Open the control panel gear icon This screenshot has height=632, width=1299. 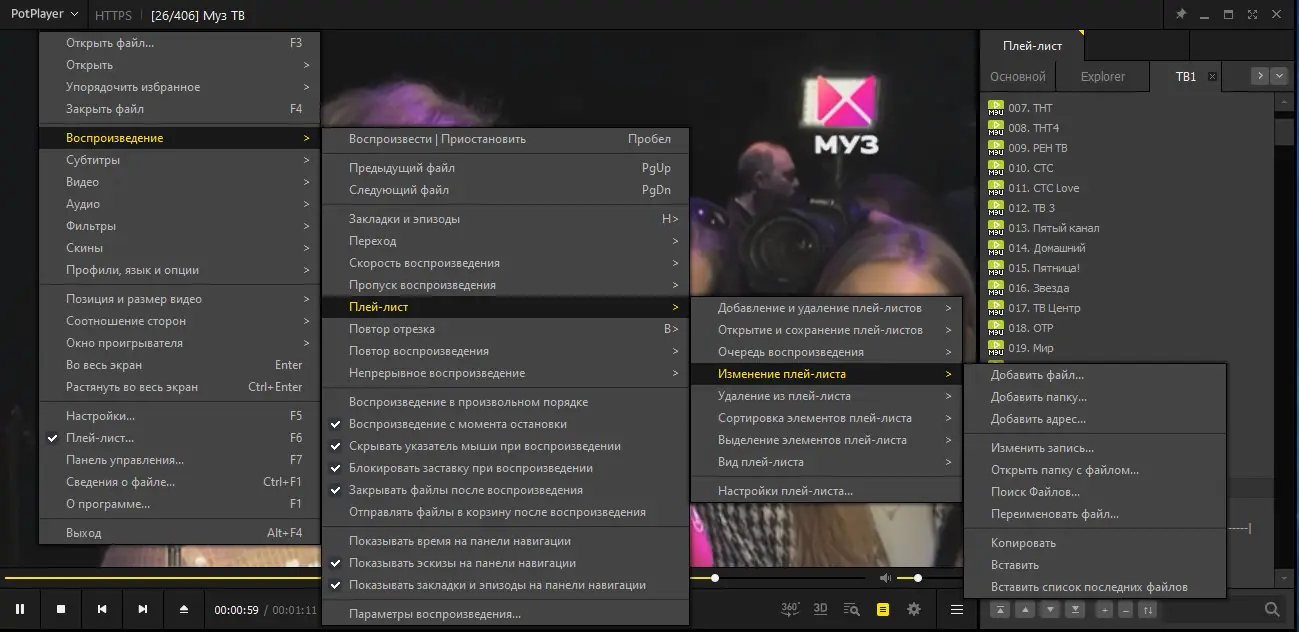(913, 608)
